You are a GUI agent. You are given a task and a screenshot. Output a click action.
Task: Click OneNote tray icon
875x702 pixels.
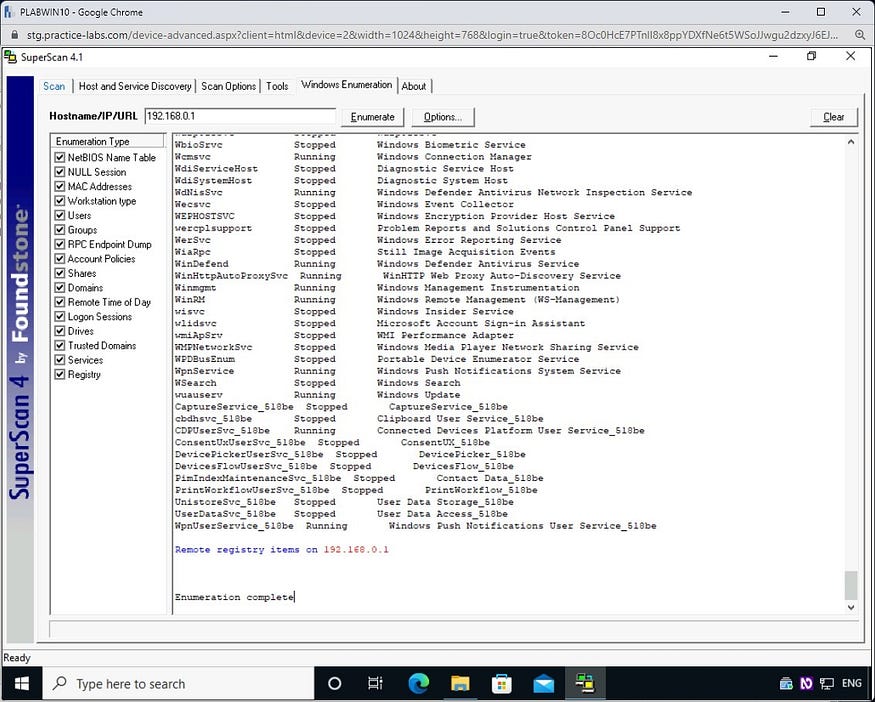[x=806, y=683]
